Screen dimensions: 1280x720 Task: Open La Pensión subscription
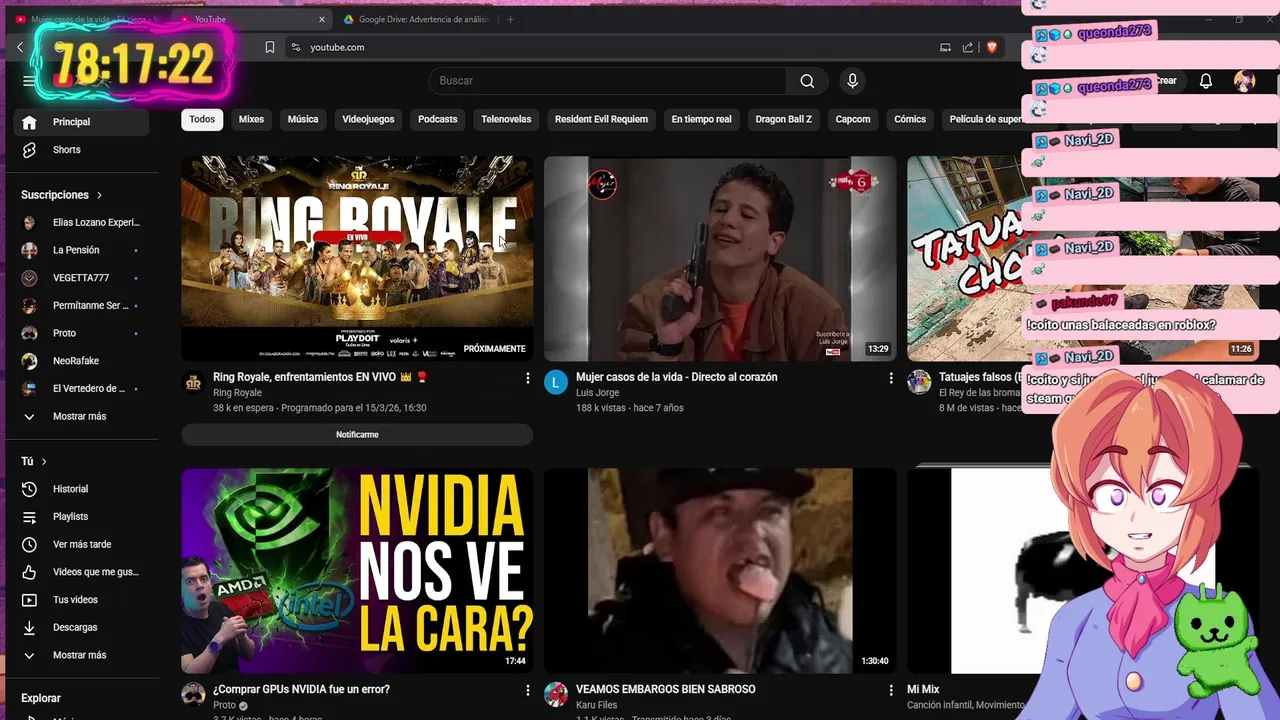80,250
